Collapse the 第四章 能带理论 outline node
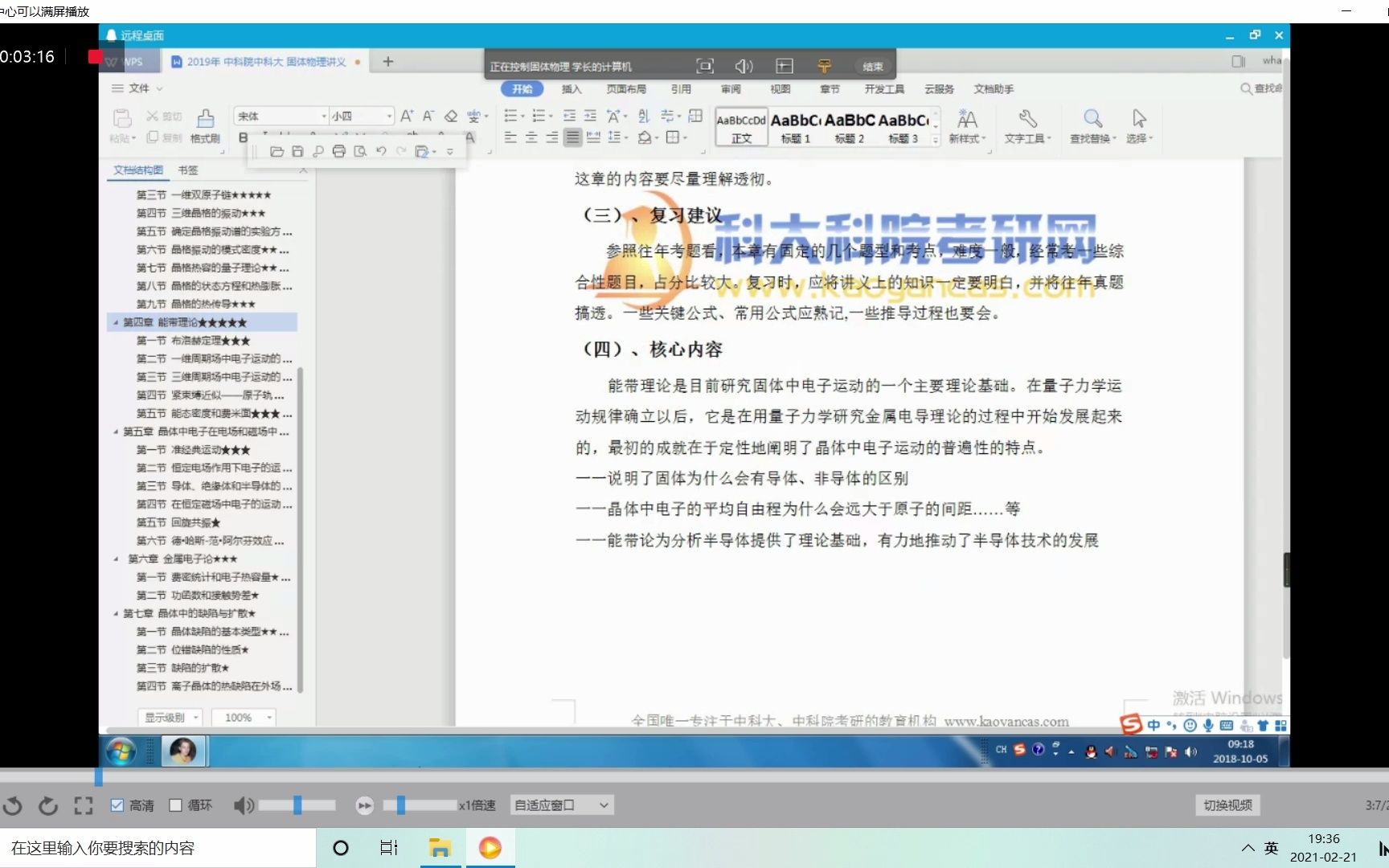Screen dimensions: 1389x868 point(116,323)
